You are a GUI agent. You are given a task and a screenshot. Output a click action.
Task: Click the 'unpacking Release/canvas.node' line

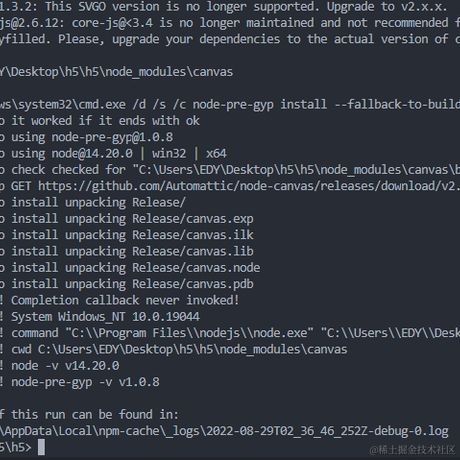point(130,268)
